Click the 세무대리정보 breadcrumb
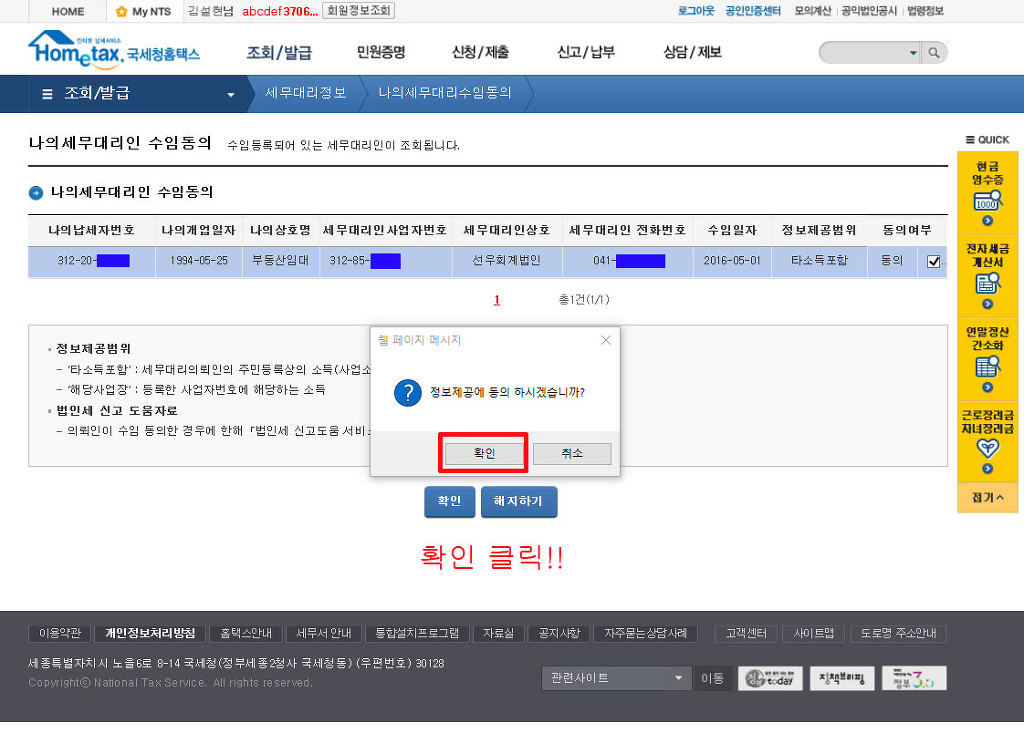The image size is (1024, 754). pyautogui.click(x=306, y=93)
